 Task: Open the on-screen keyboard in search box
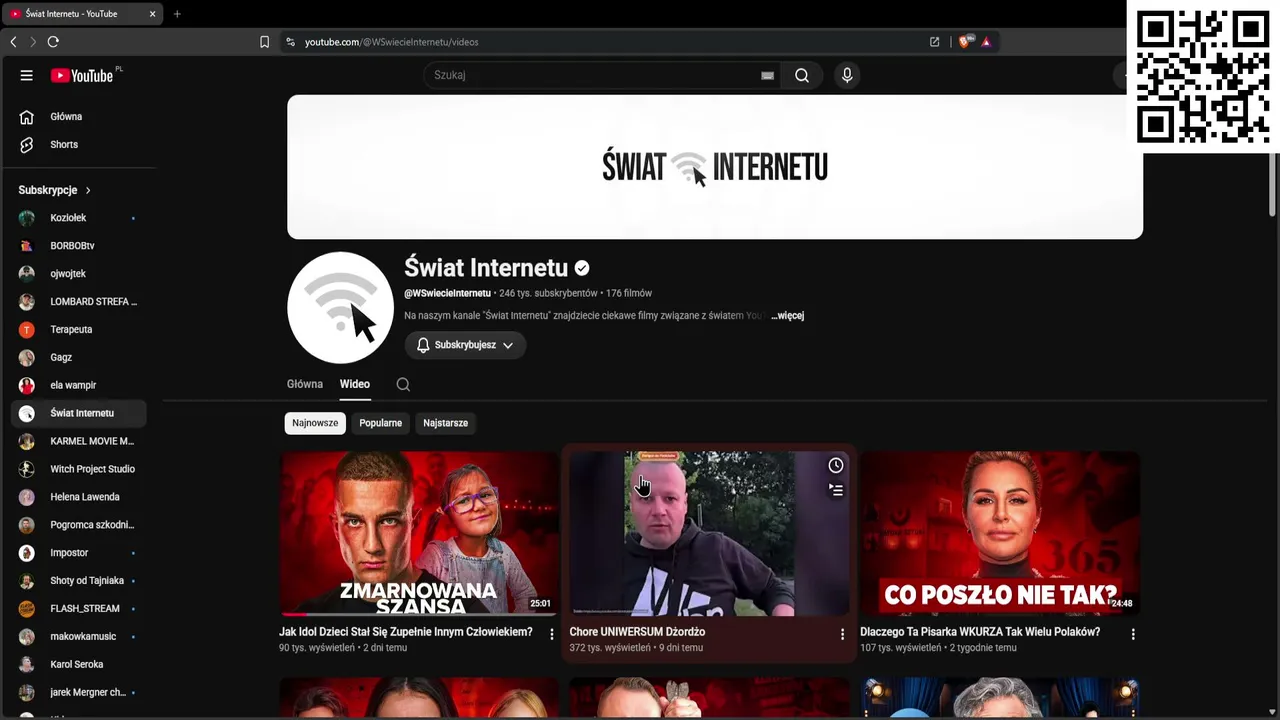(767, 75)
